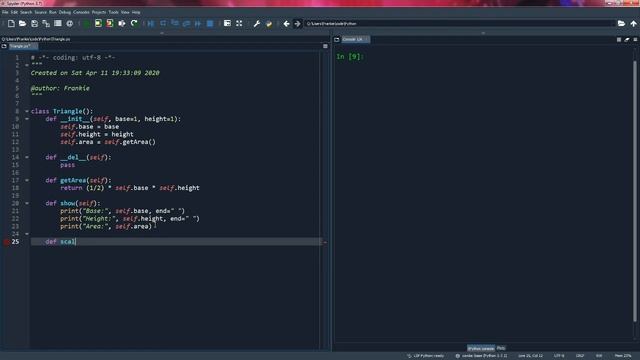Open the console pane options menu
The height and width of the screenshot is (360, 640).
point(635,40)
